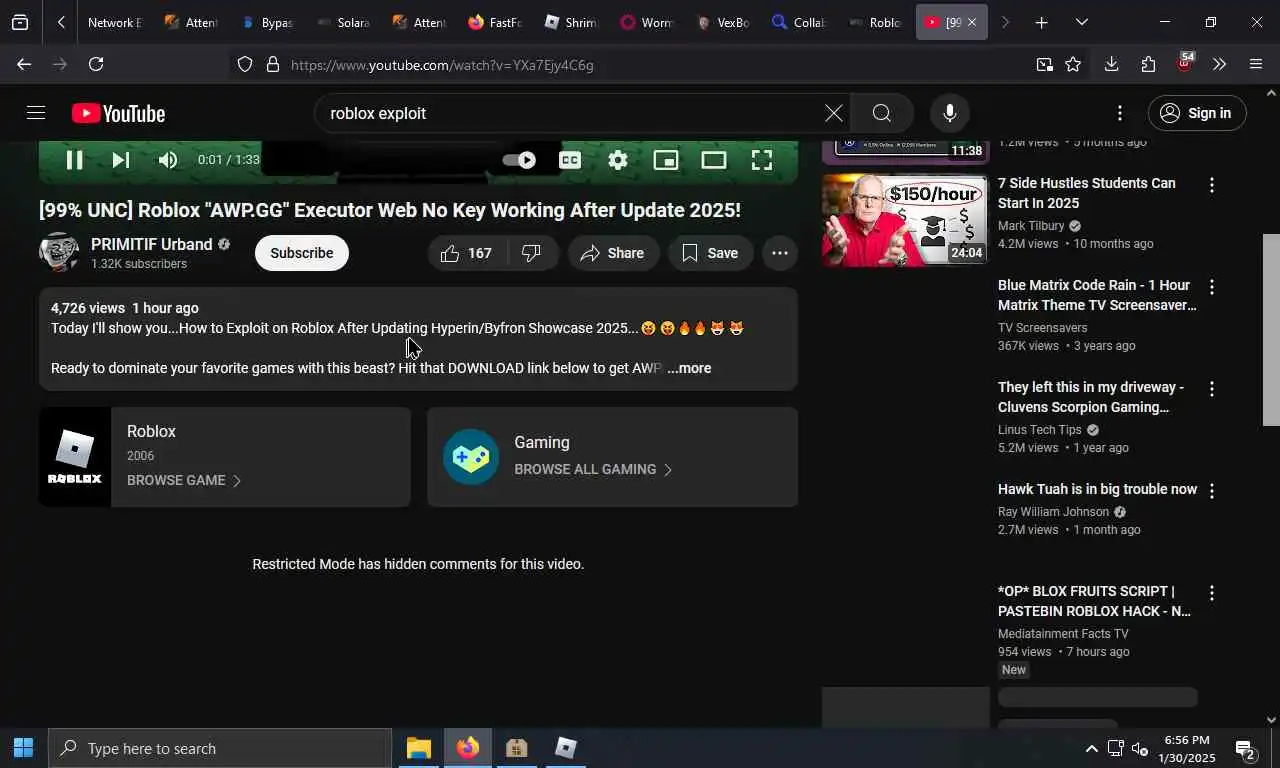Subscribe to PRIMITIF Urband channel
The width and height of the screenshot is (1280, 768).
click(302, 253)
